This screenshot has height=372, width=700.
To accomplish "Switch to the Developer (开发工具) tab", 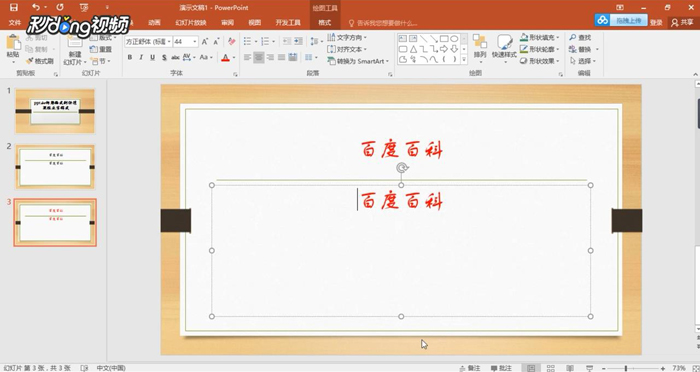I will point(288,23).
